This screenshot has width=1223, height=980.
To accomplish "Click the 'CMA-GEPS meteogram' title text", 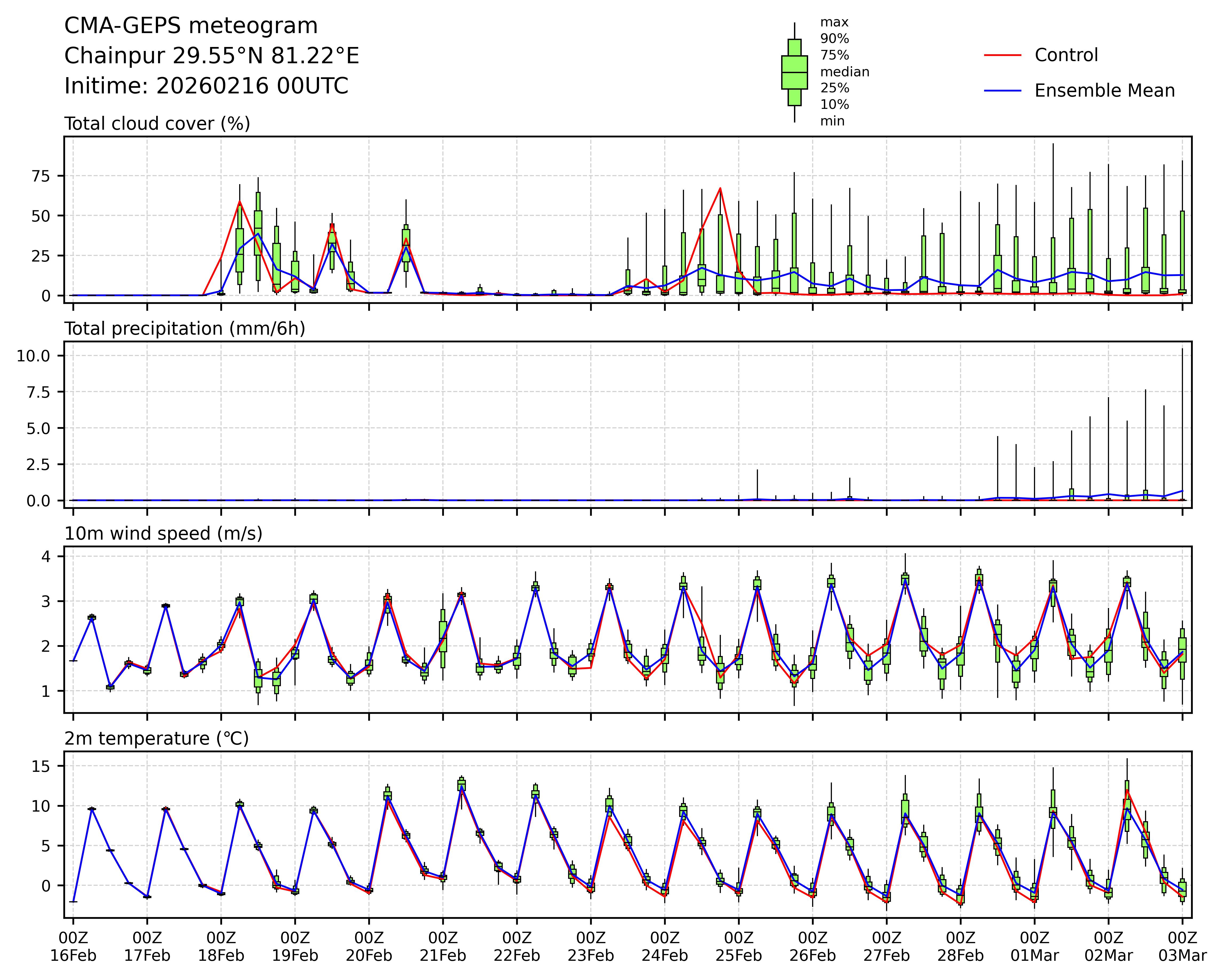I will [x=191, y=26].
